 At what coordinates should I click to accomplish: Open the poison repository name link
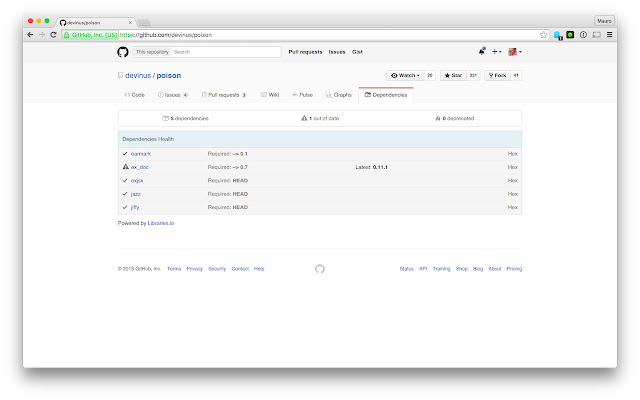[169, 76]
